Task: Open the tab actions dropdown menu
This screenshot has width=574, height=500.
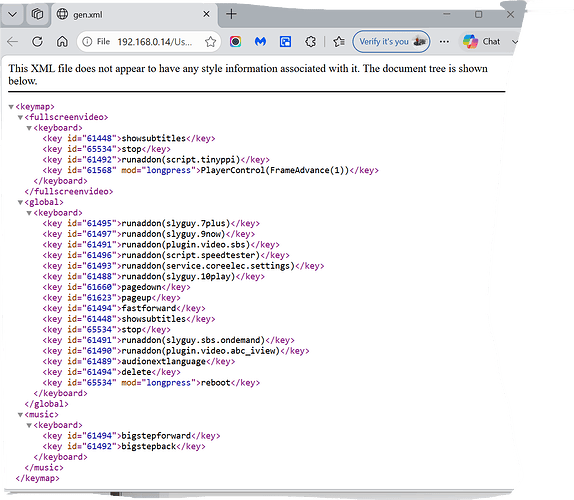Action: click(x=12, y=15)
